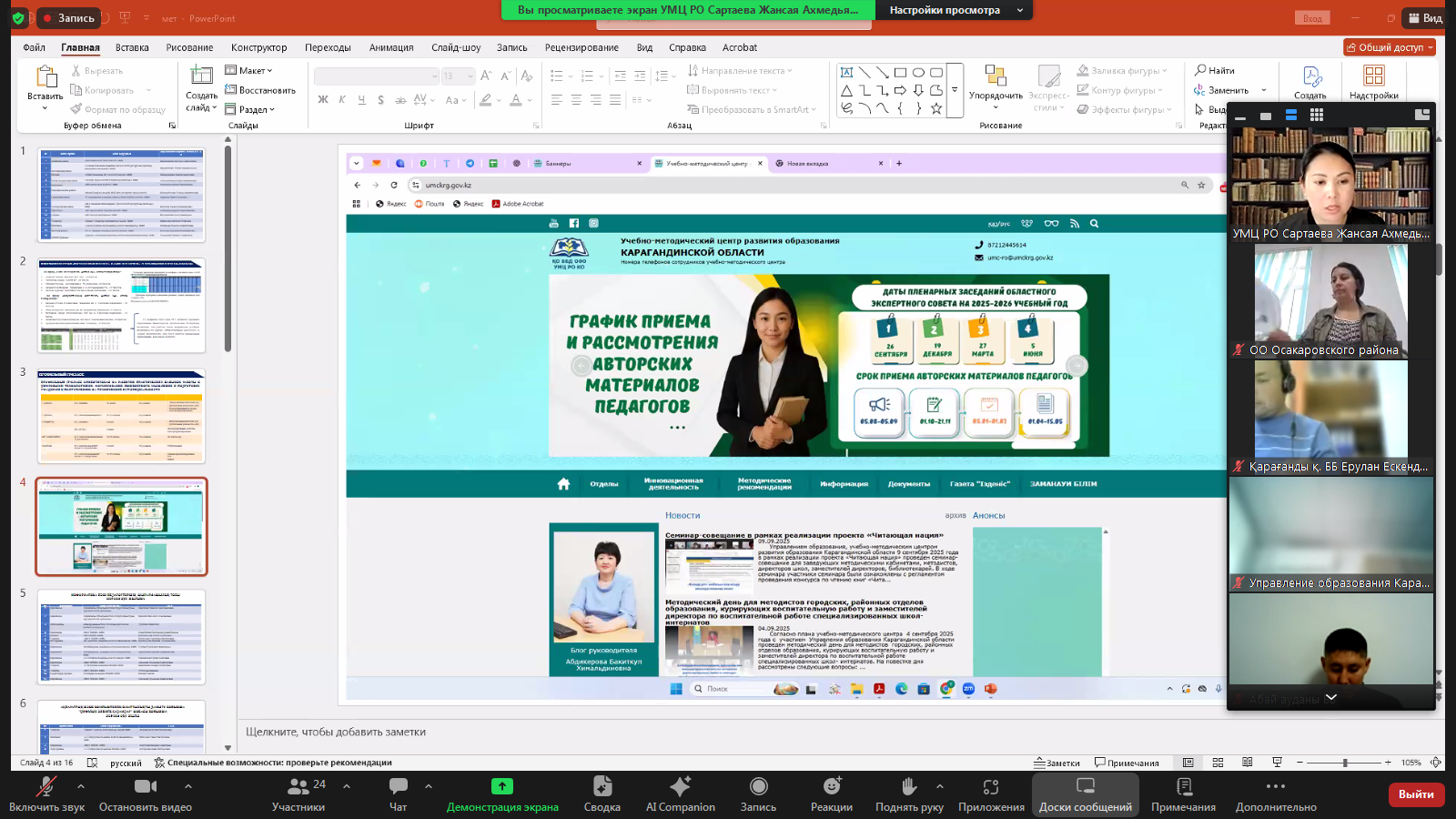Unmute the microphone

click(x=45, y=787)
